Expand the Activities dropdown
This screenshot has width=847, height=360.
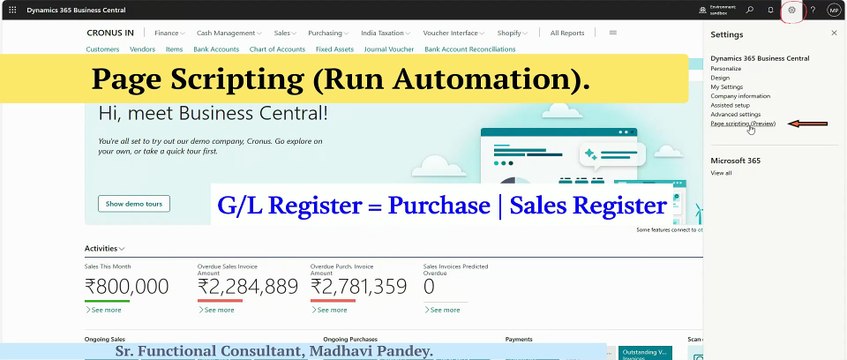105,249
